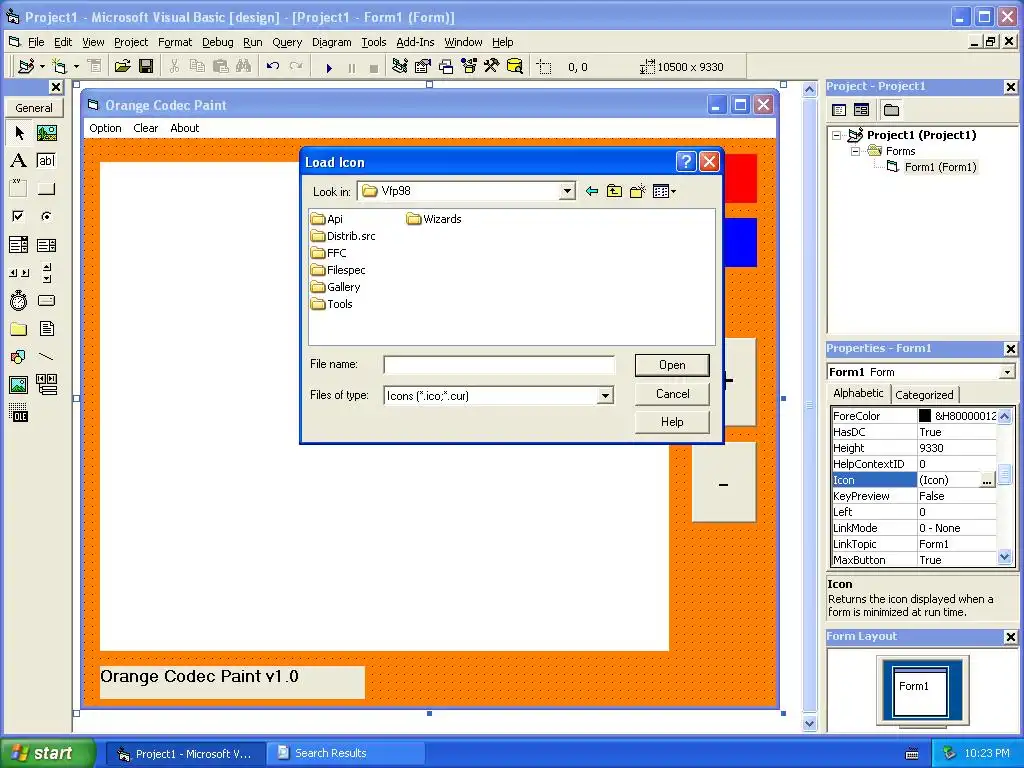Click Help in Load Icon dialog
The height and width of the screenshot is (768, 1024).
(672, 422)
